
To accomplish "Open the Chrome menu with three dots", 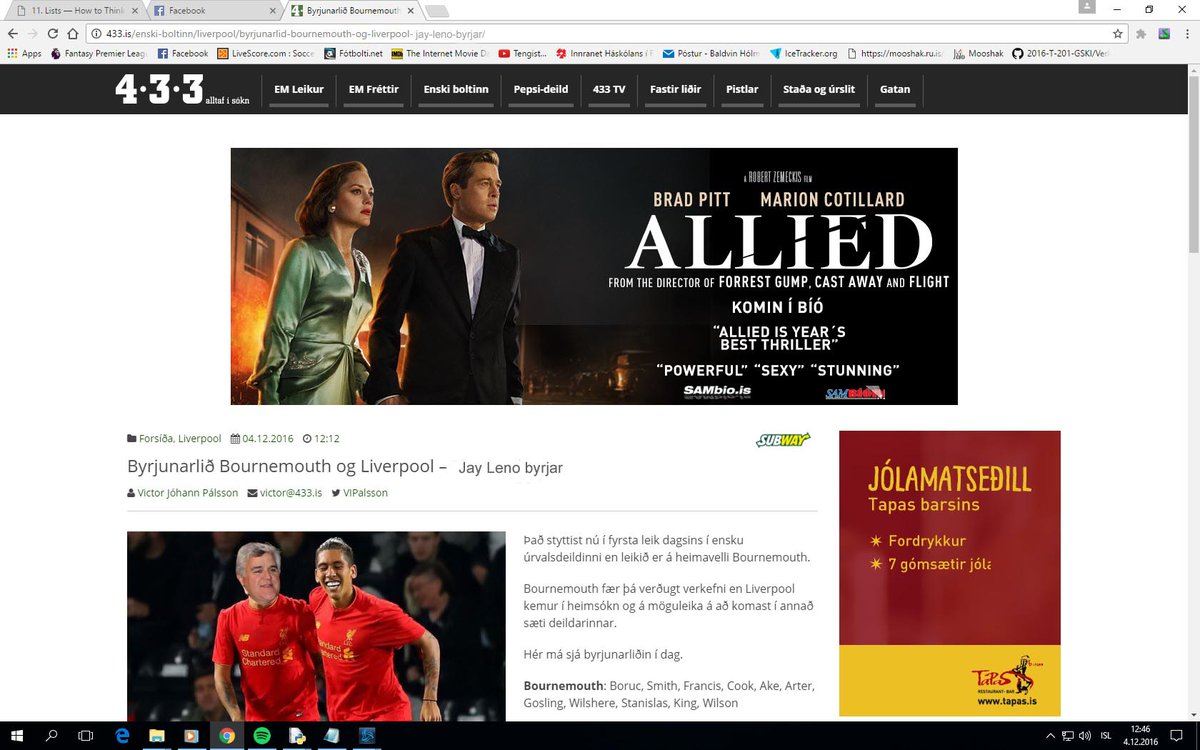I will [x=1186, y=32].
